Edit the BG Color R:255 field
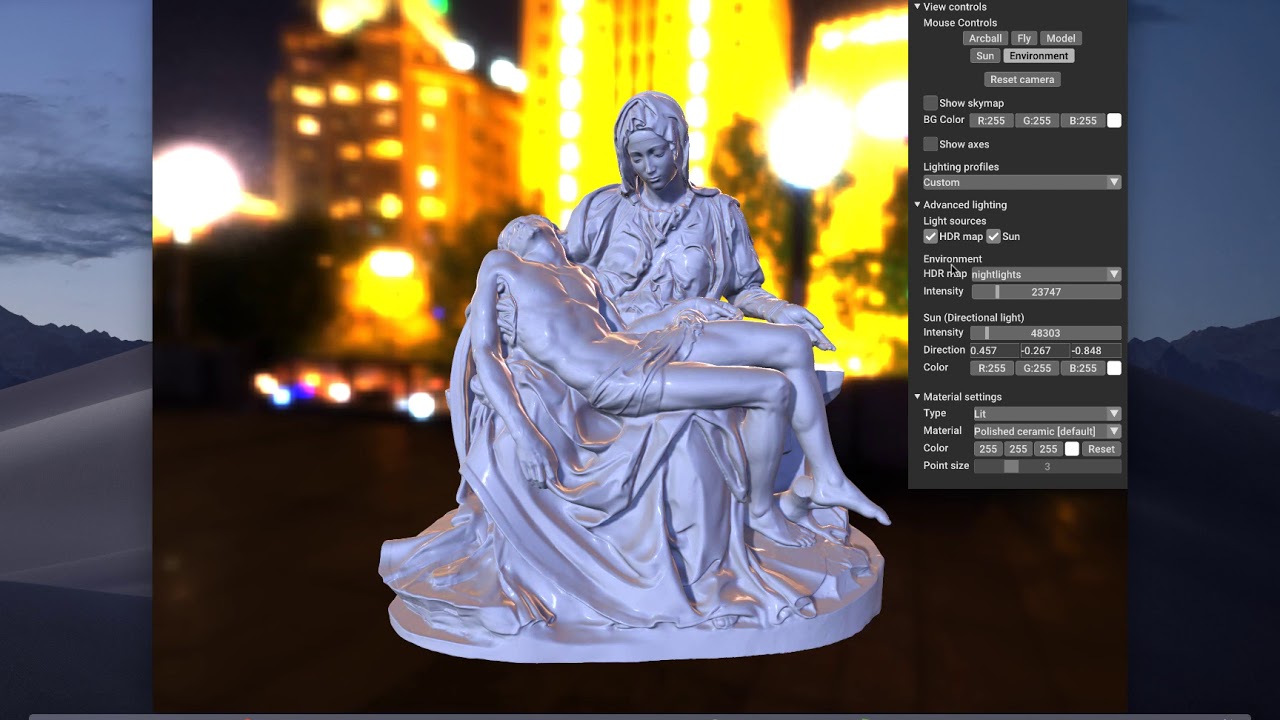The width and height of the screenshot is (1280, 720). point(991,121)
